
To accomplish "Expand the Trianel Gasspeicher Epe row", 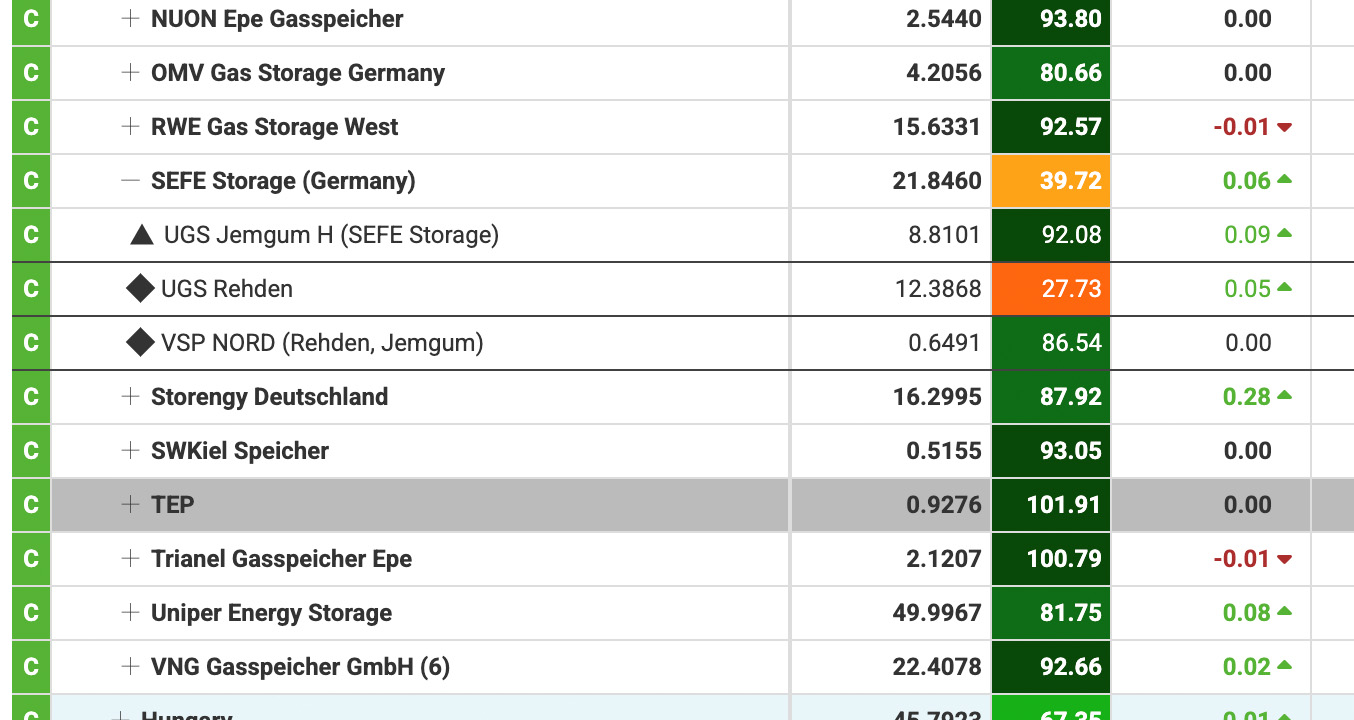I will (130, 559).
